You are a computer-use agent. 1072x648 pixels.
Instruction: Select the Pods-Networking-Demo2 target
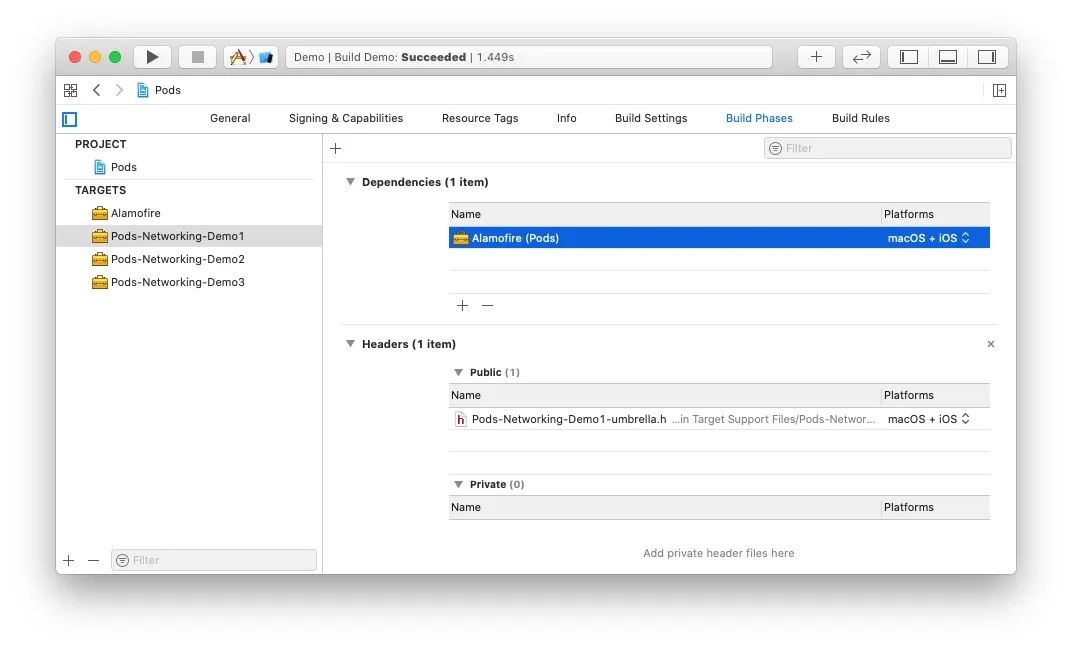pyautogui.click(x=177, y=259)
